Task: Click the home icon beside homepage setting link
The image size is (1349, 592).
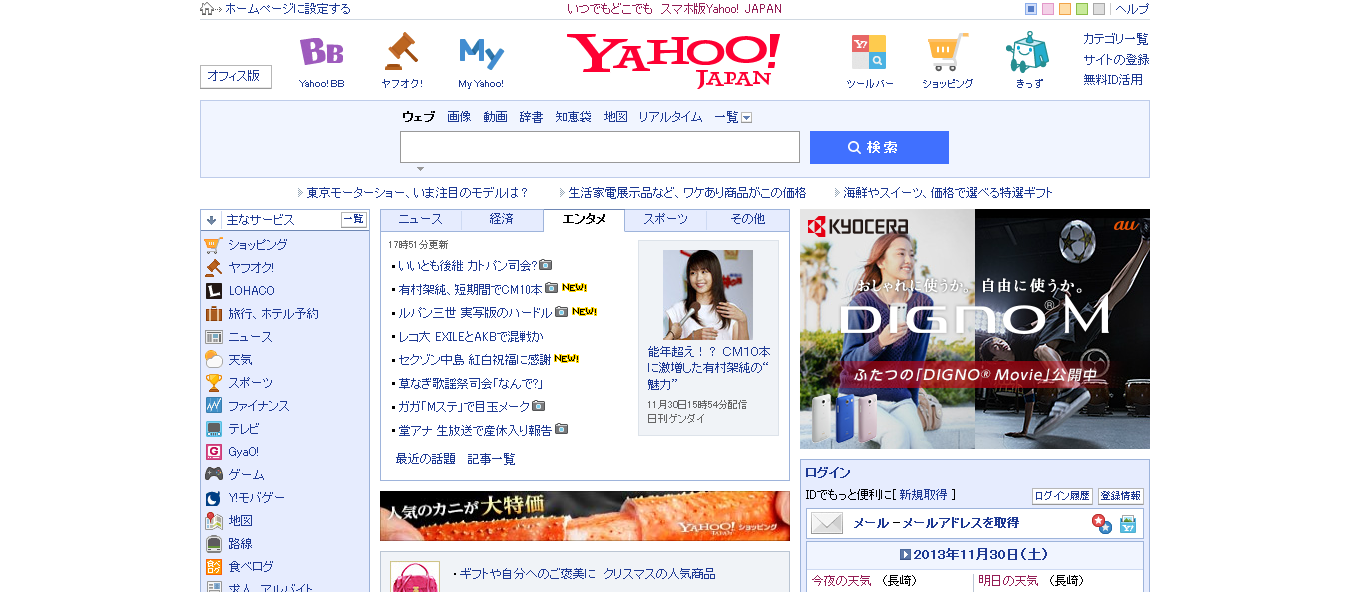Action: [207, 9]
